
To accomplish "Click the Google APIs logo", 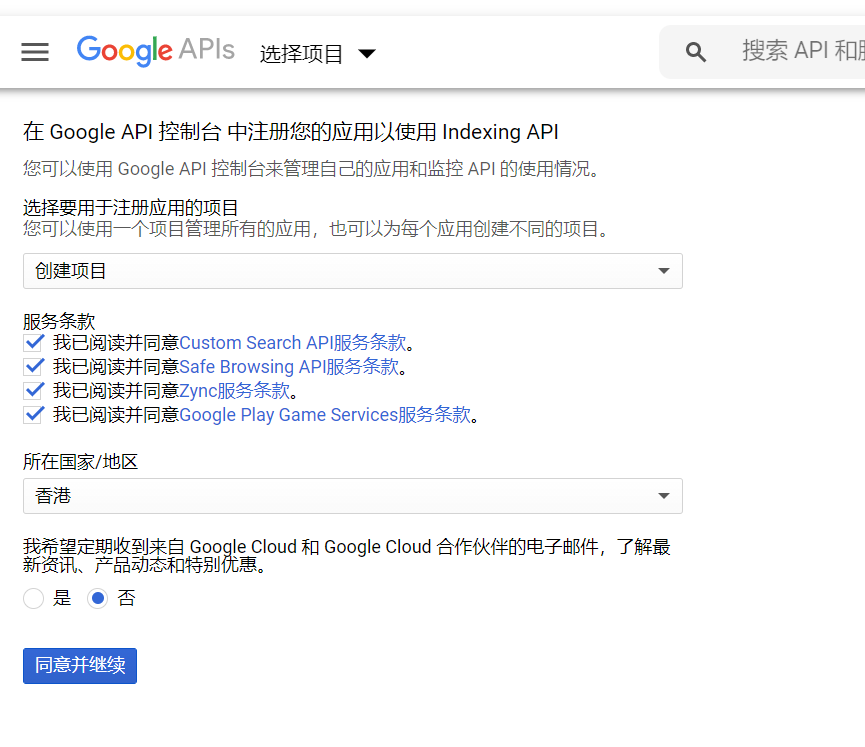I will click(156, 51).
